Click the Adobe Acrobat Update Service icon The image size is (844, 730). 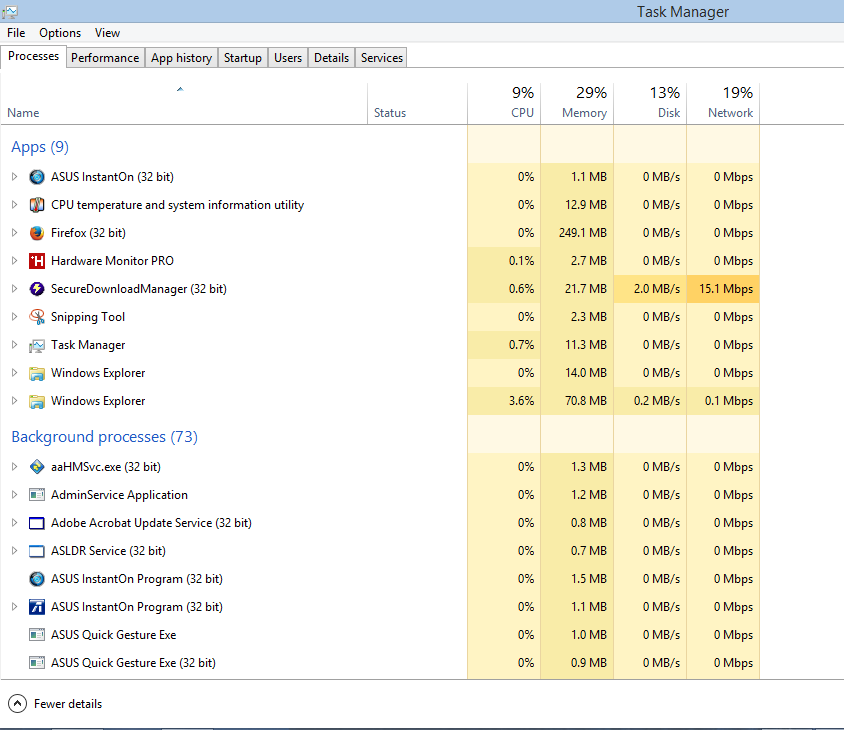pos(37,523)
